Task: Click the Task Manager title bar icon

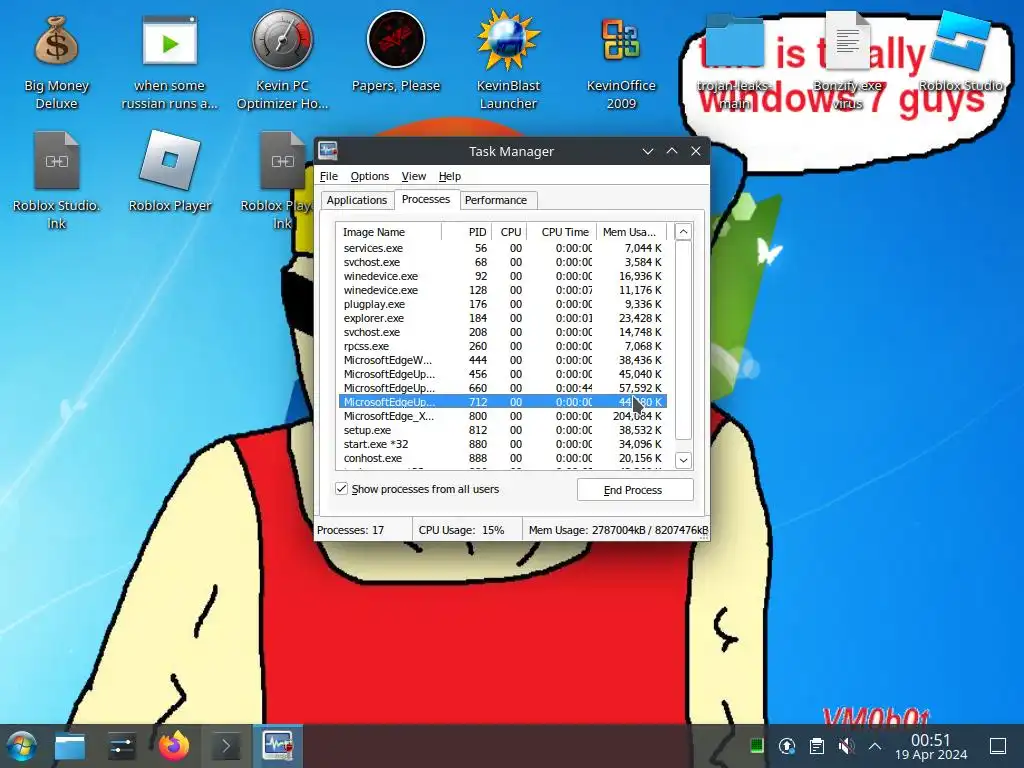Action: [328, 152]
